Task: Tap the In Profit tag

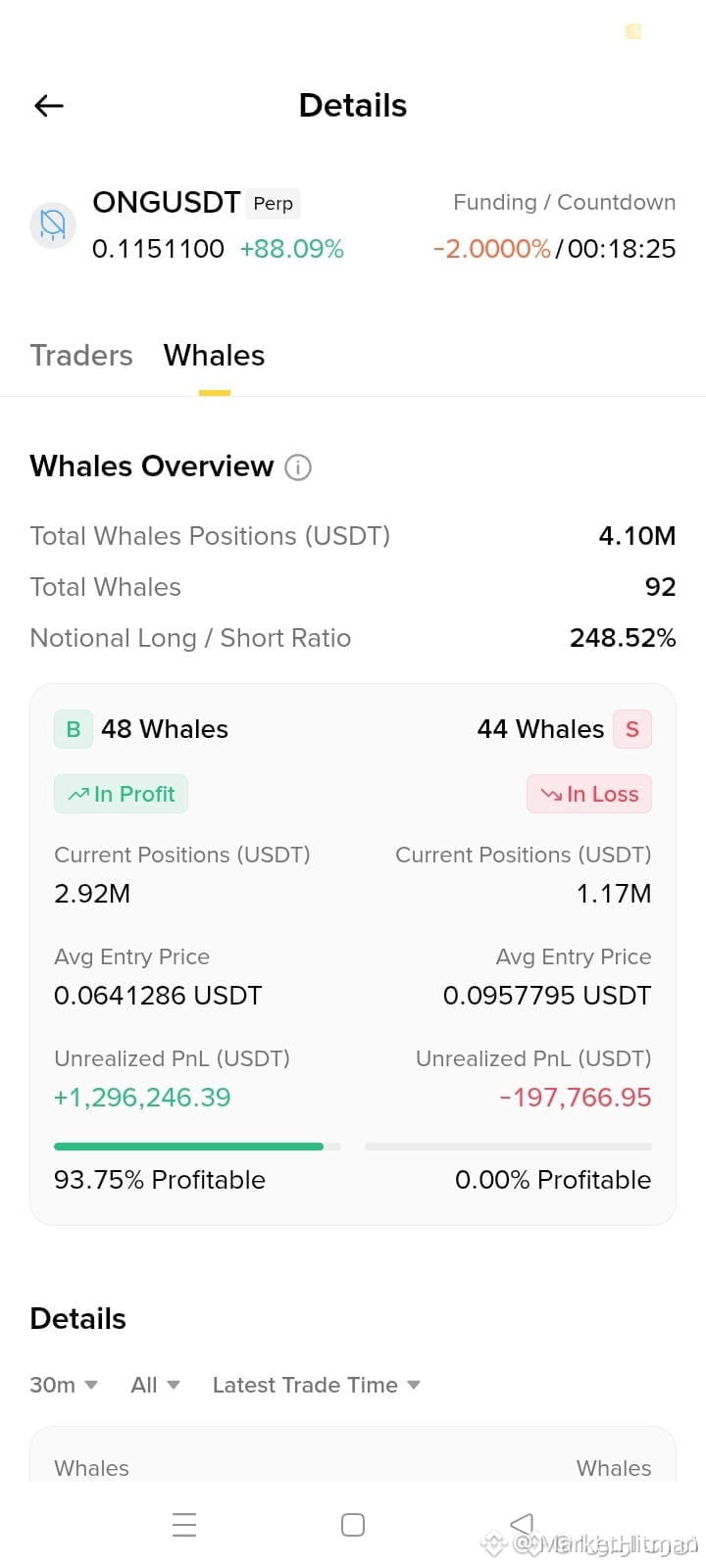Action: pos(121,794)
